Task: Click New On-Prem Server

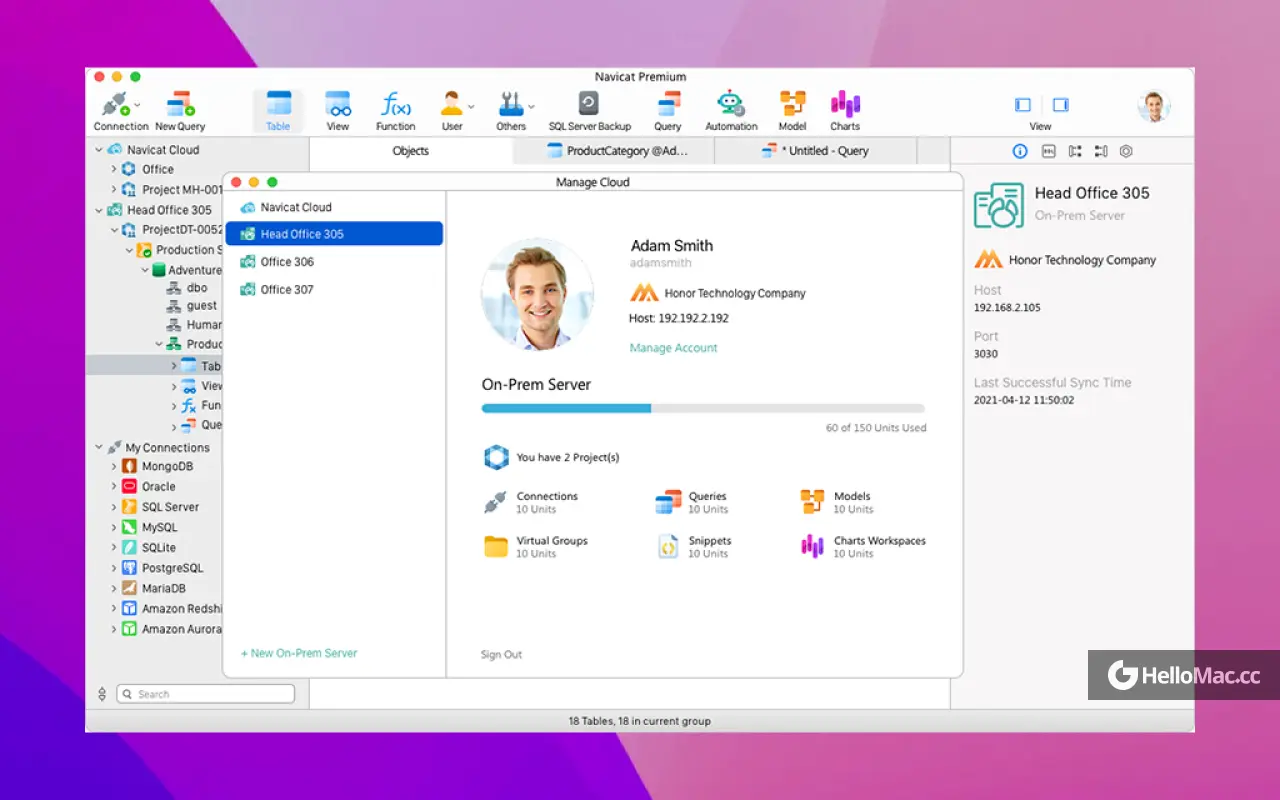Action: click(x=299, y=653)
